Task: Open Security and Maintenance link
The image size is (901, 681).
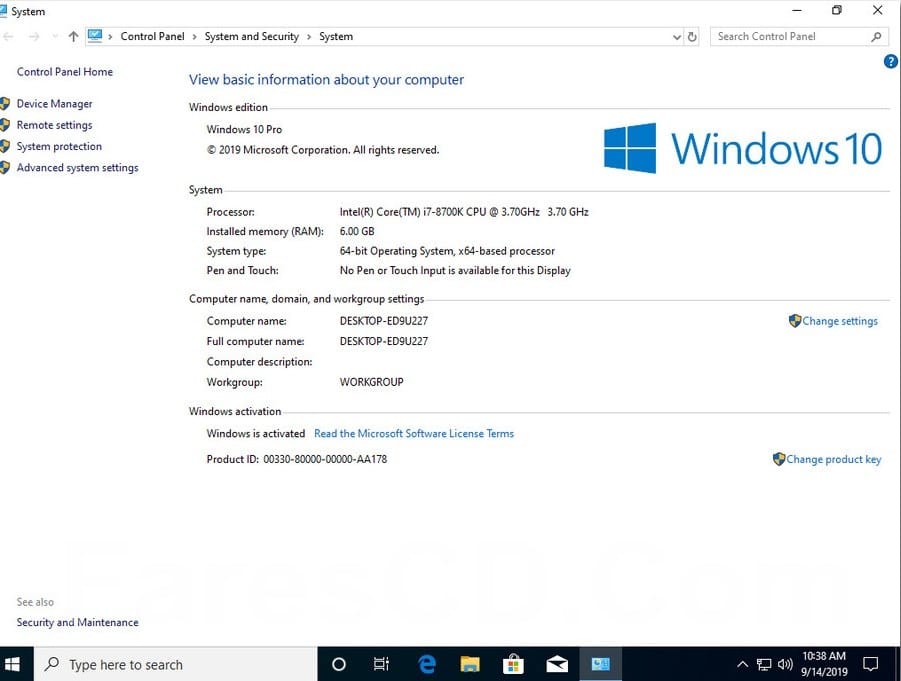Action: coord(78,622)
